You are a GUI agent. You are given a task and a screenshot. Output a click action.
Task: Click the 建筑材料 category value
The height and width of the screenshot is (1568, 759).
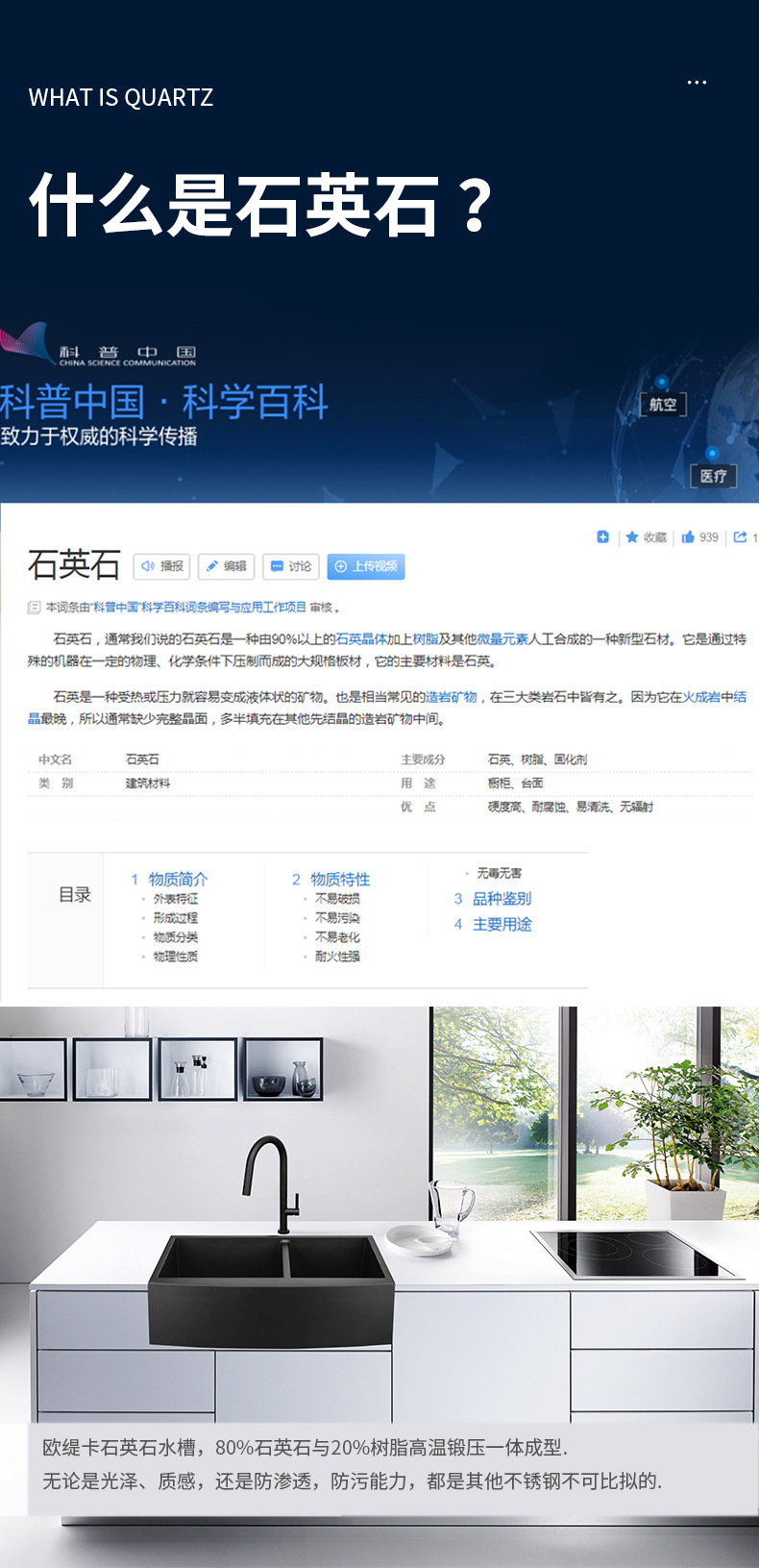point(148,784)
